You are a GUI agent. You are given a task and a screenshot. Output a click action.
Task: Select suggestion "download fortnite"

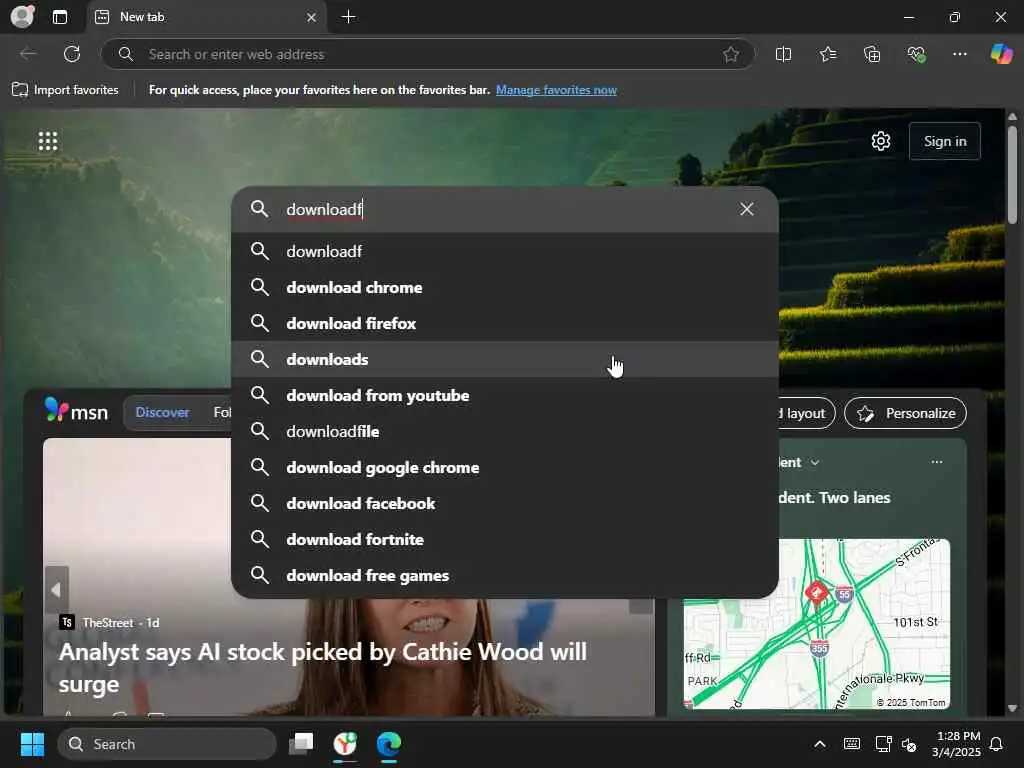pos(505,539)
